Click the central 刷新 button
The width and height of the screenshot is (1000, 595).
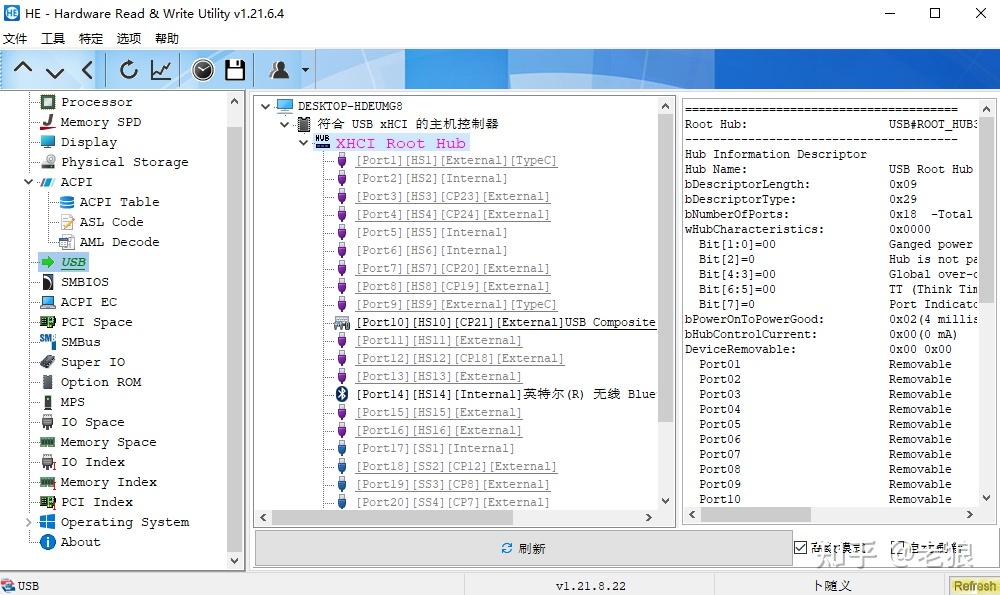pos(523,548)
